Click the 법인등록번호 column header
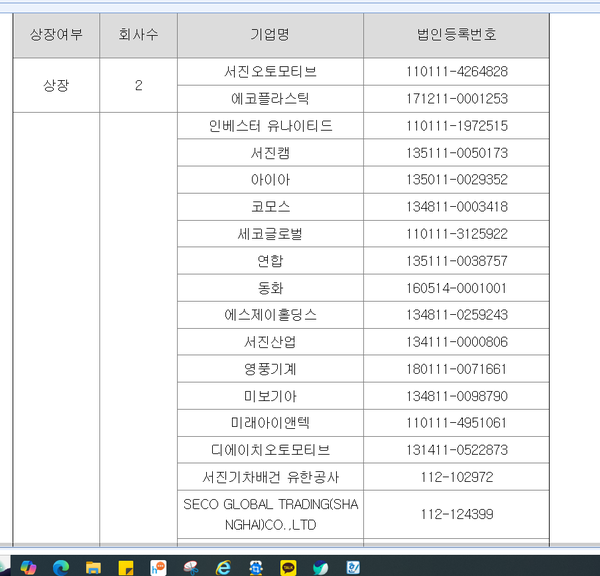Viewport: 600px width, 576px height. click(457, 35)
